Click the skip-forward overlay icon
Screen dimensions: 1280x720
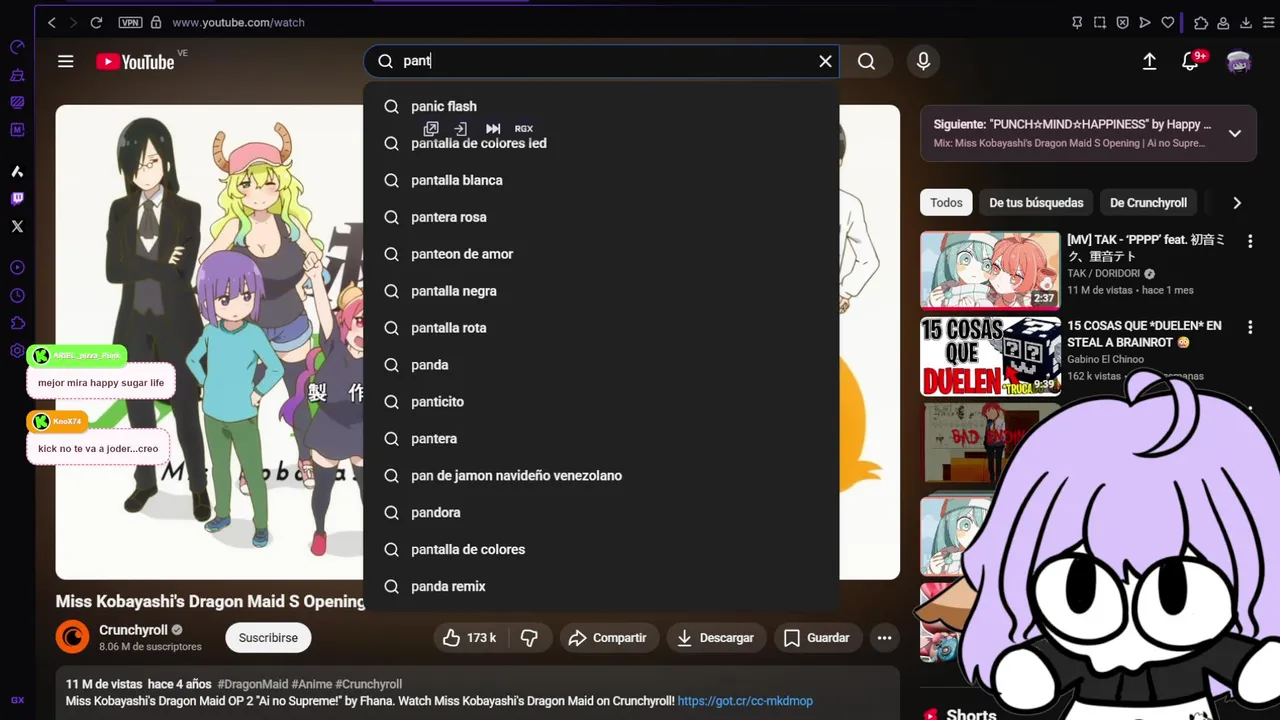493,129
